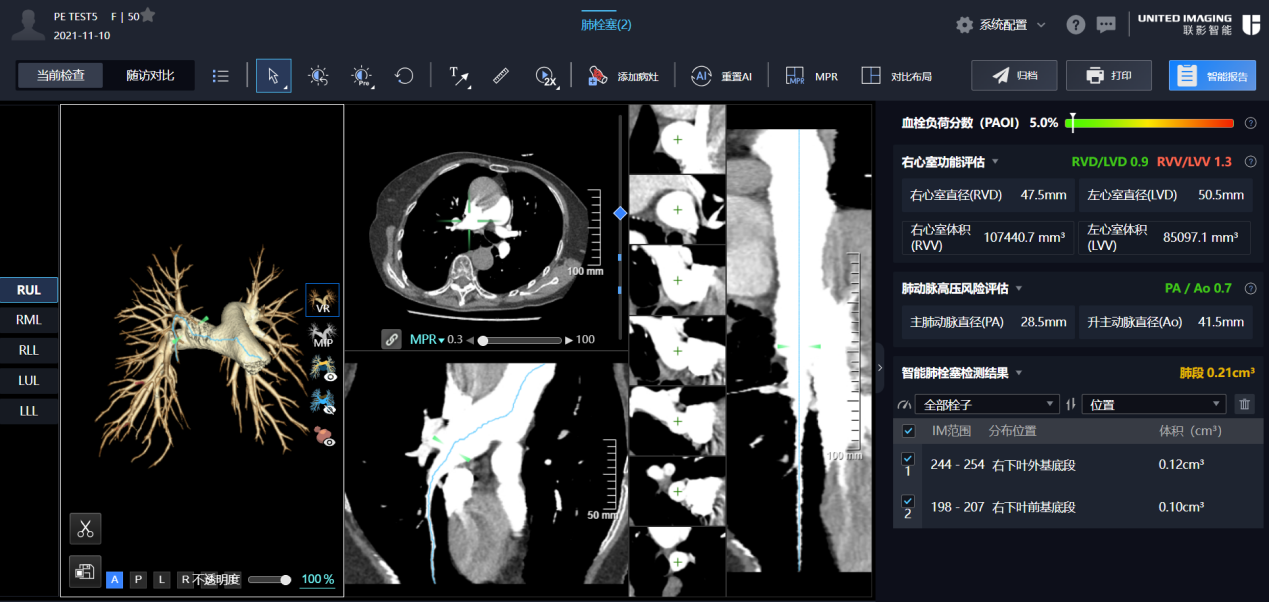Click the link views icon
The height and width of the screenshot is (602, 1269).
pos(392,339)
